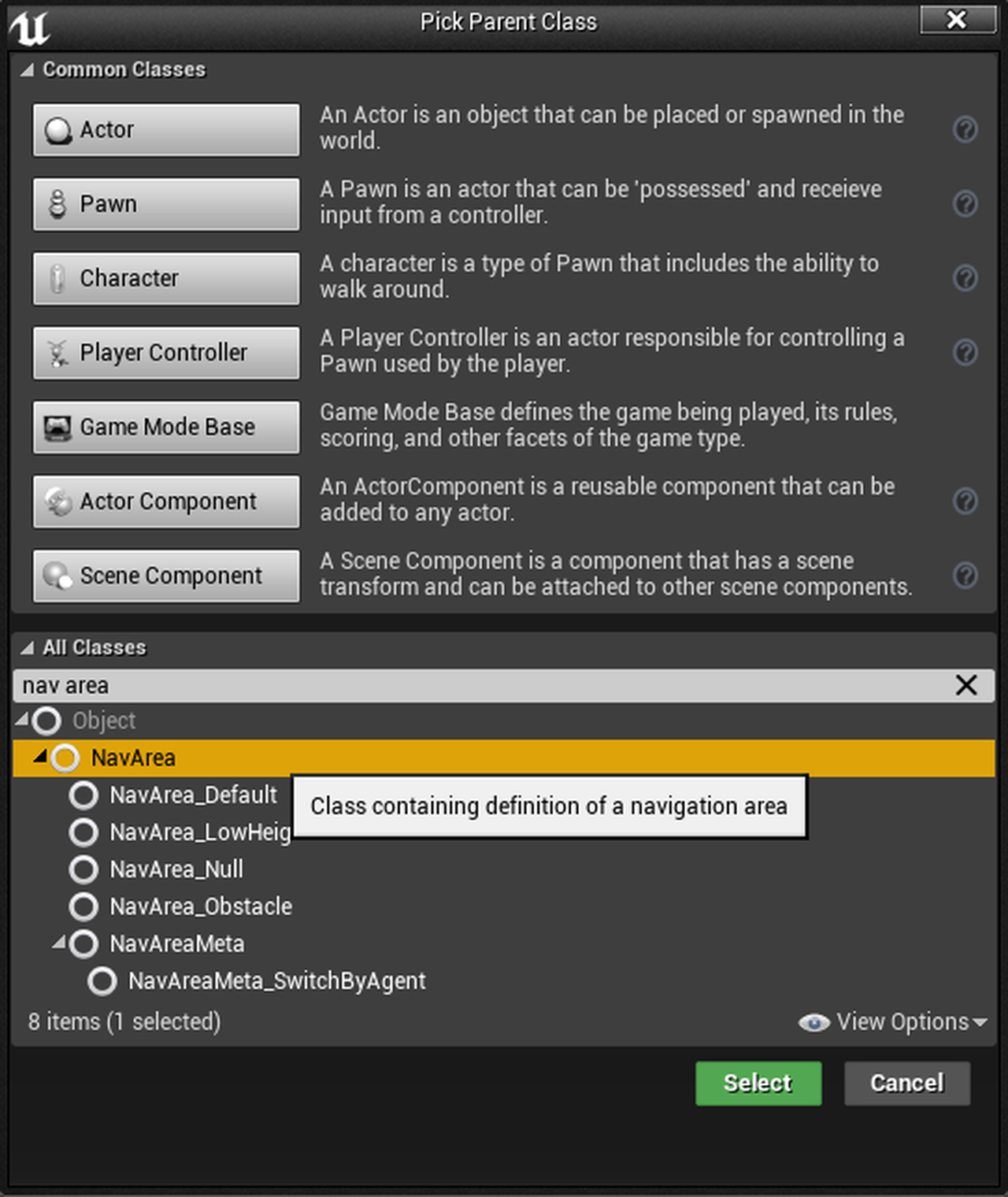Collapse the NavAreaMeta tree node

59,942
